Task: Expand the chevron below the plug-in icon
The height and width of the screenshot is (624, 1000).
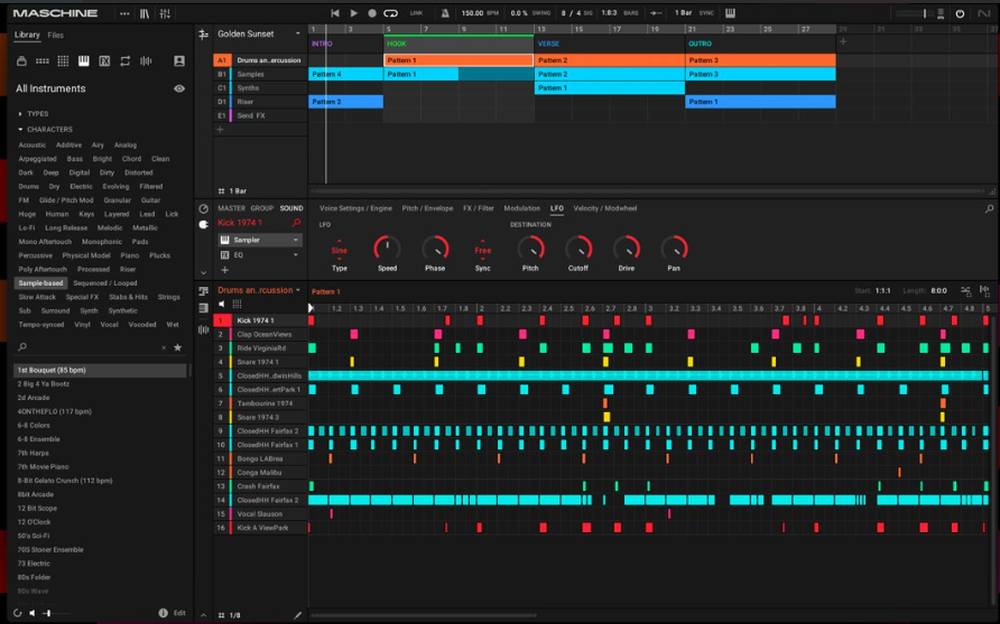Action: pyautogui.click(x=203, y=272)
